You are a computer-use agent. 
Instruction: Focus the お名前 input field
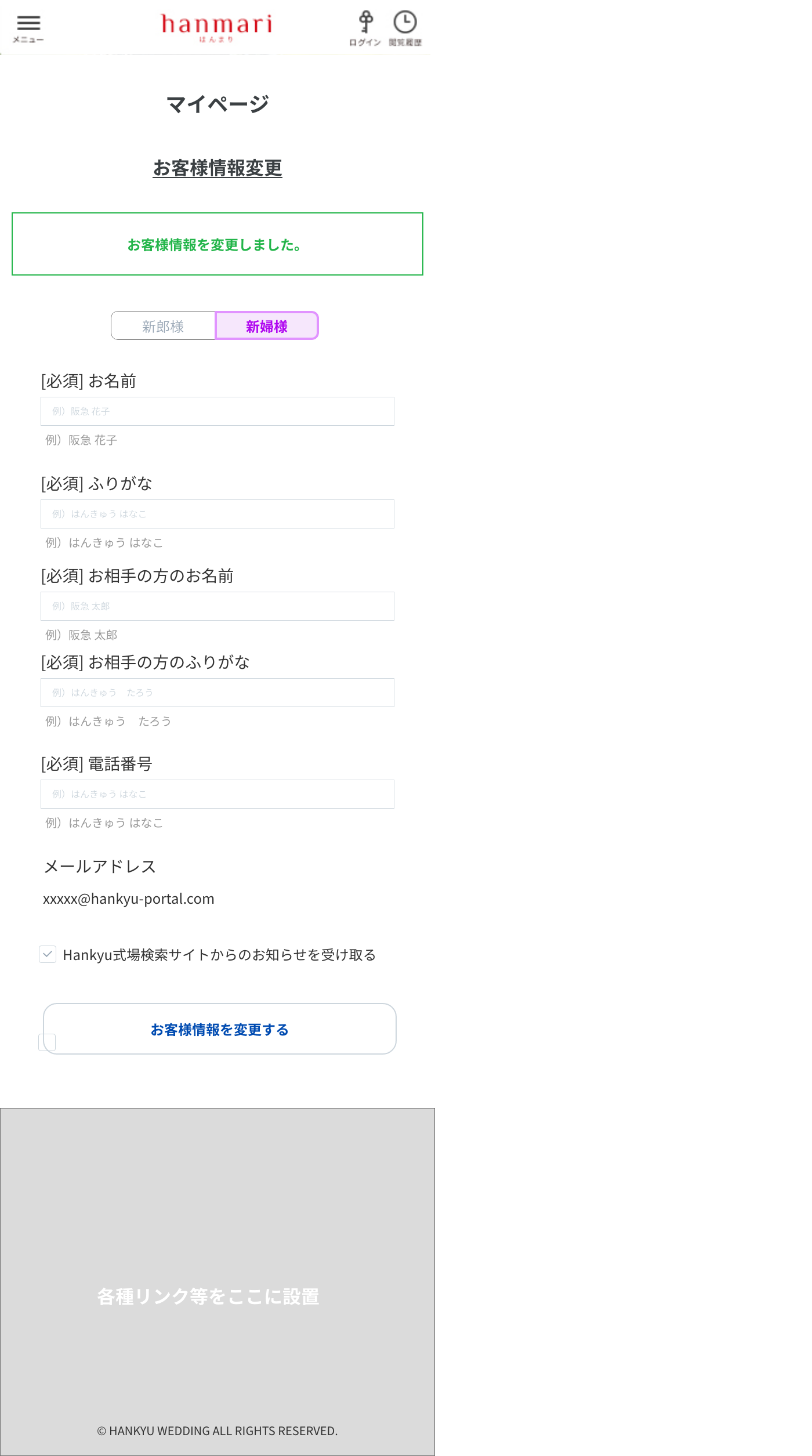[217, 411]
